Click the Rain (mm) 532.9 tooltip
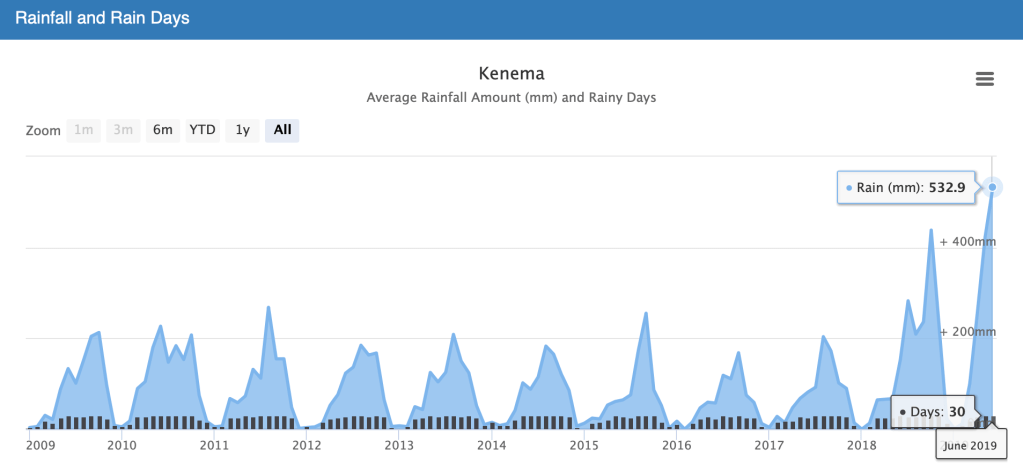Viewport: 1023px width, 471px height. (x=906, y=188)
